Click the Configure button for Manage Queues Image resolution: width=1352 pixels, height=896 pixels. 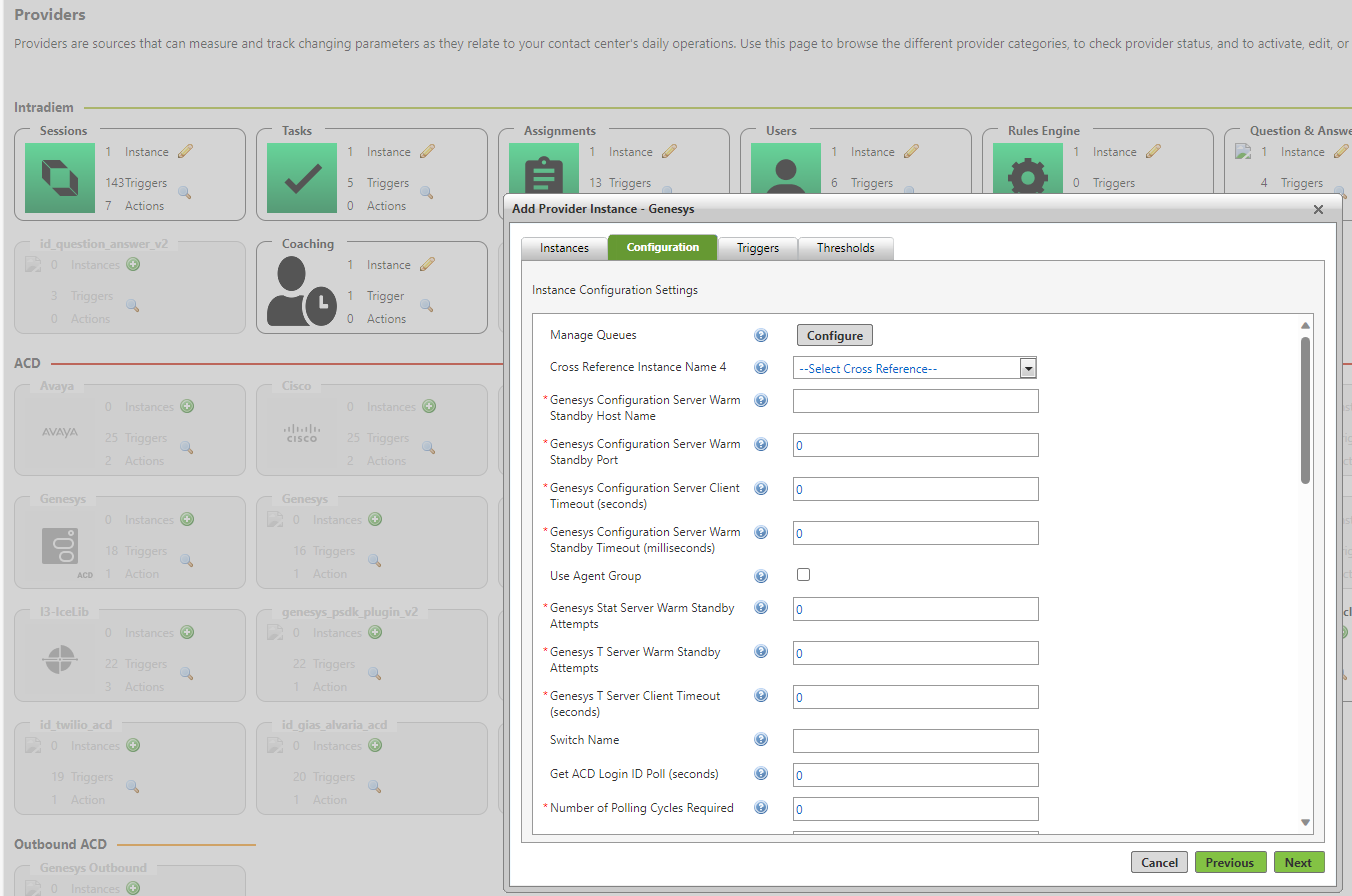tap(834, 335)
